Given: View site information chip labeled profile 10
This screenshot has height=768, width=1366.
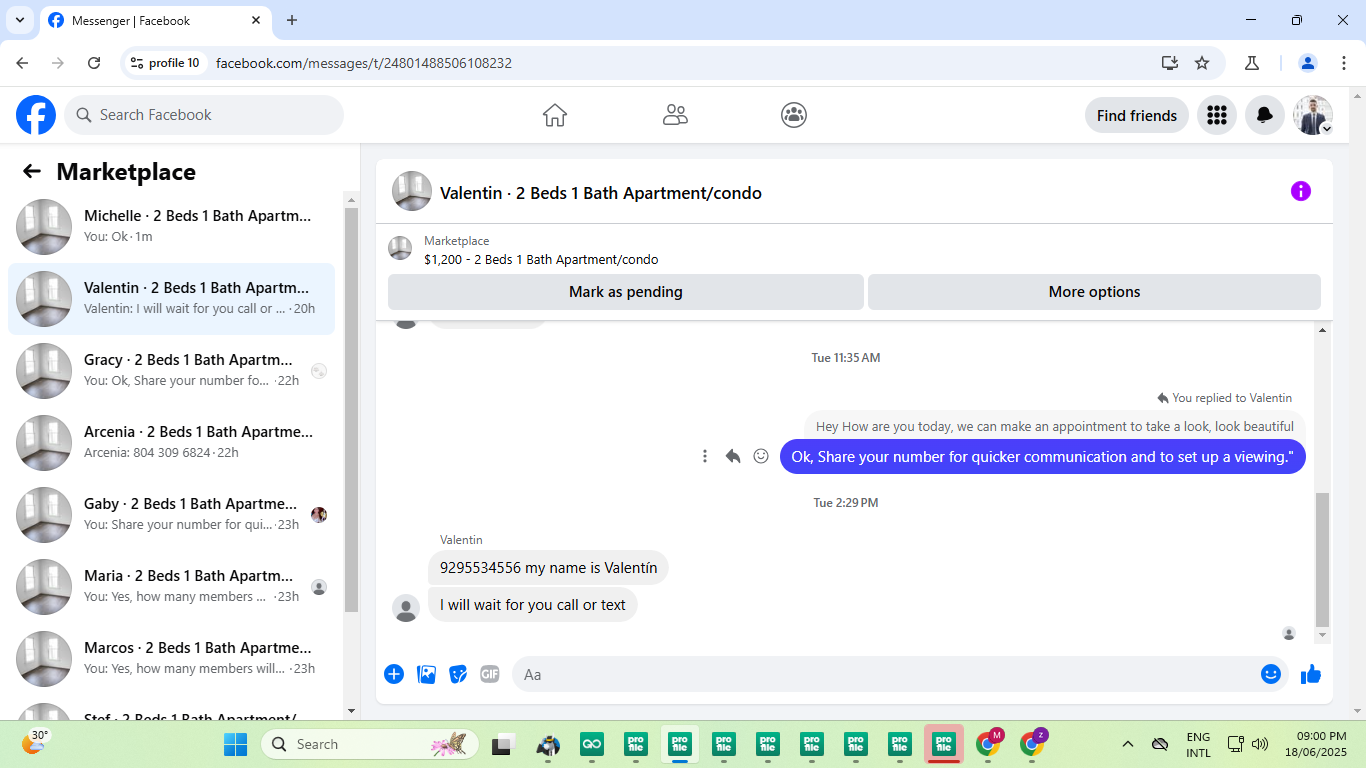Looking at the screenshot, I should 165,63.
